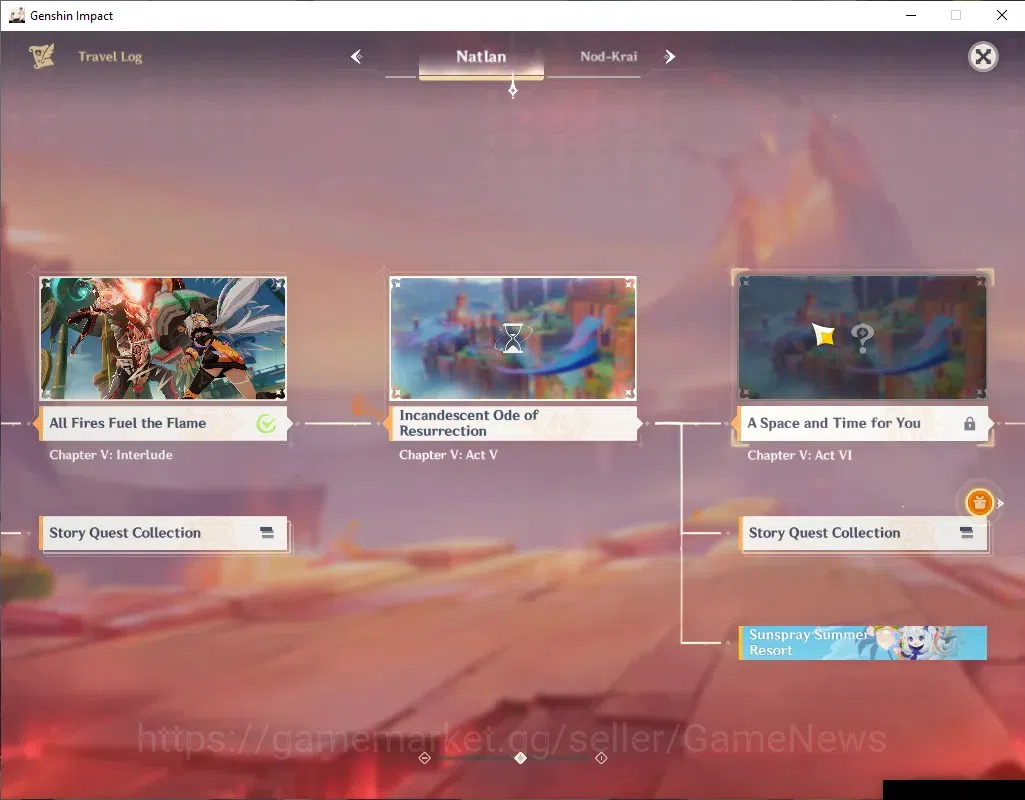This screenshot has width=1025, height=800.
Task: Click the Travel Log label
Action: click(x=110, y=57)
